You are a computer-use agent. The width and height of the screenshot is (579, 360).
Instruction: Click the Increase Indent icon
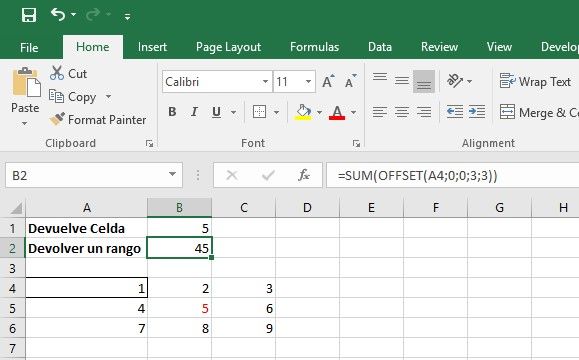pyautogui.click(x=477, y=112)
